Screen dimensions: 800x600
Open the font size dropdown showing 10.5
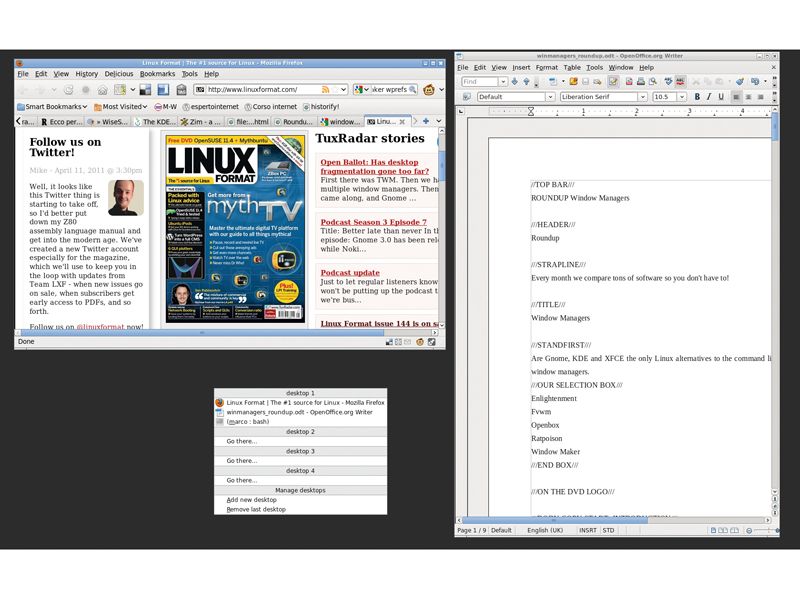click(x=681, y=97)
